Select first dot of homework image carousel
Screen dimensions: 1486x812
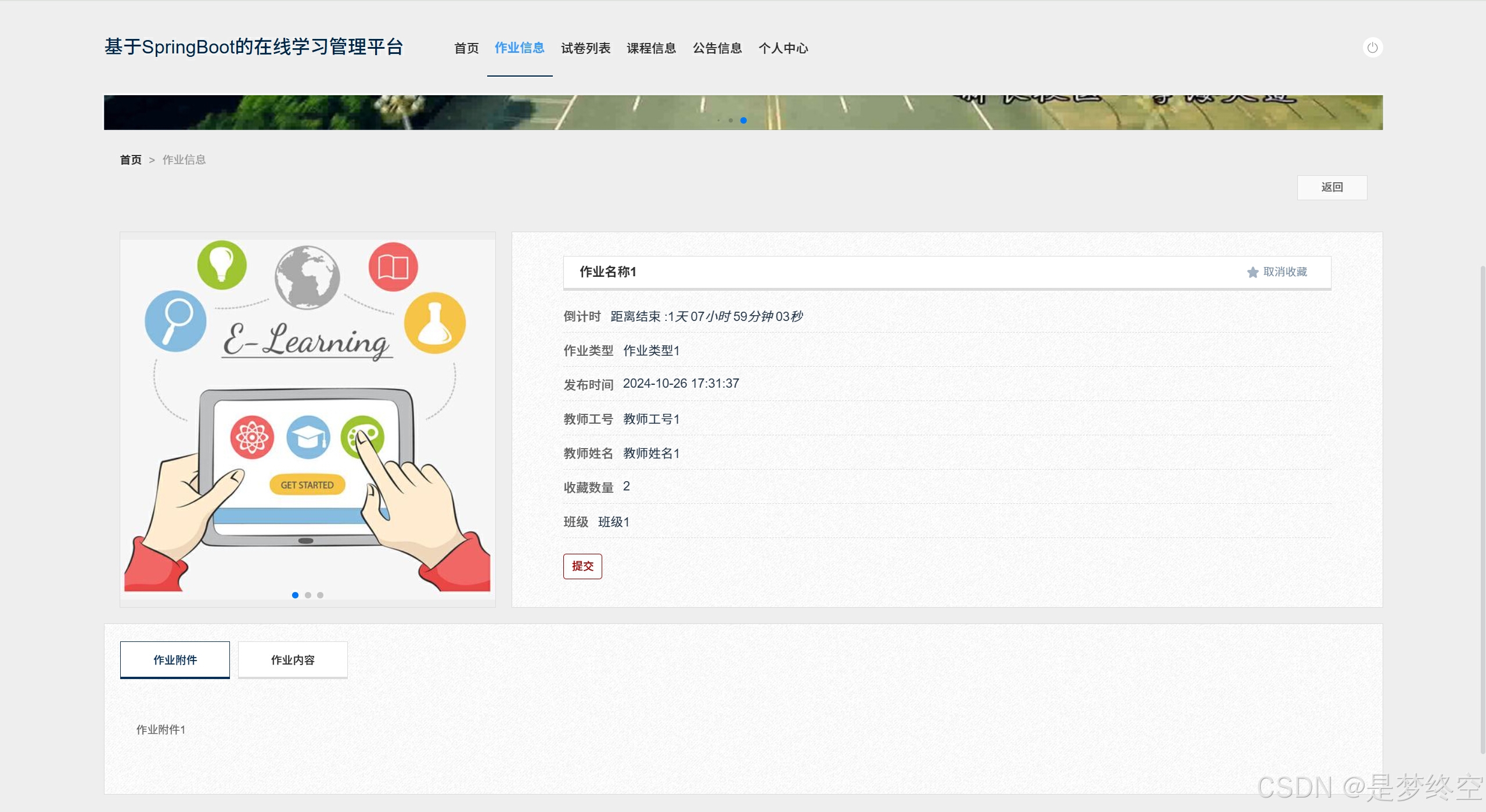[x=295, y=595]
